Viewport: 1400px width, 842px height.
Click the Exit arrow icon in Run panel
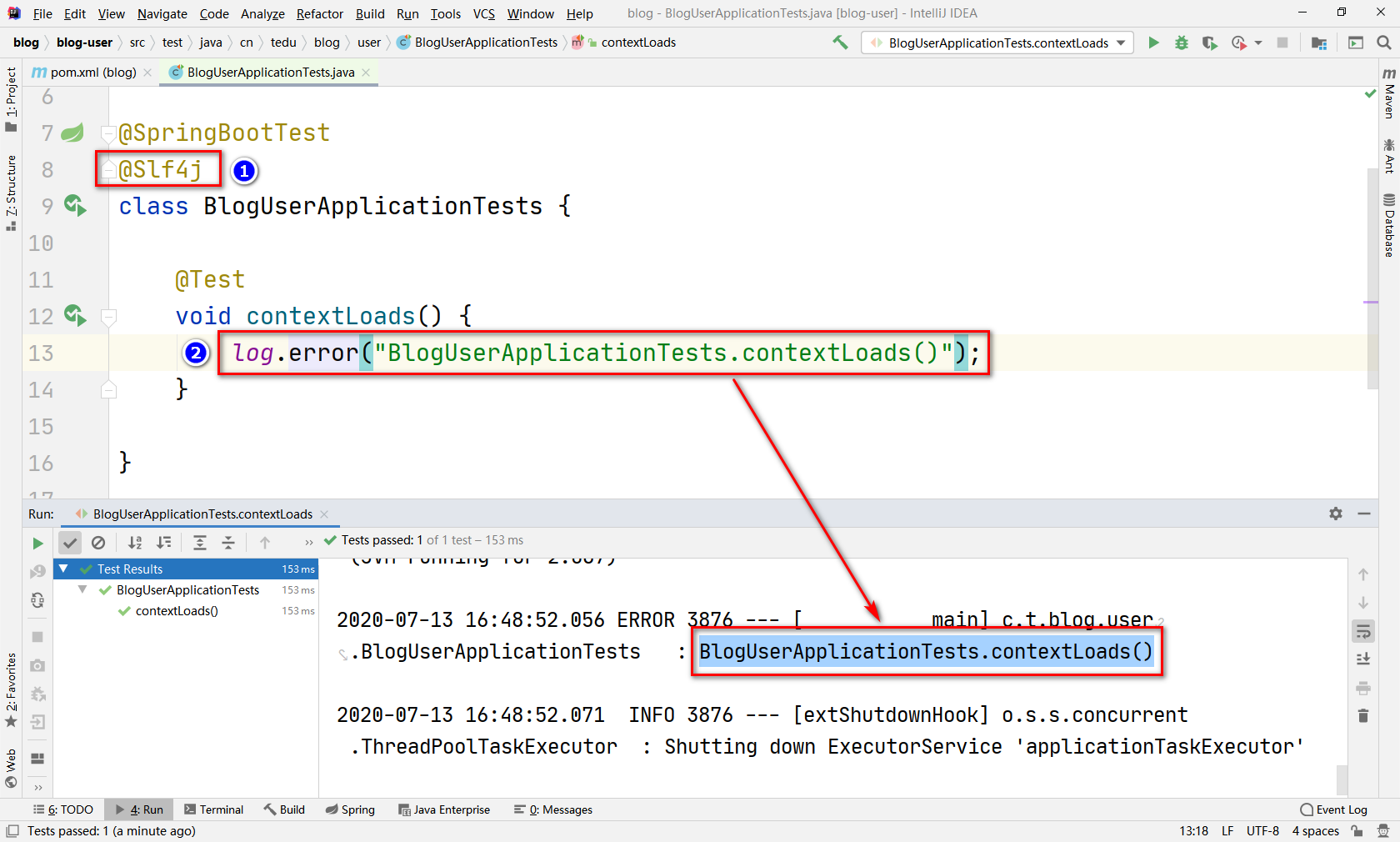point(37,722)
